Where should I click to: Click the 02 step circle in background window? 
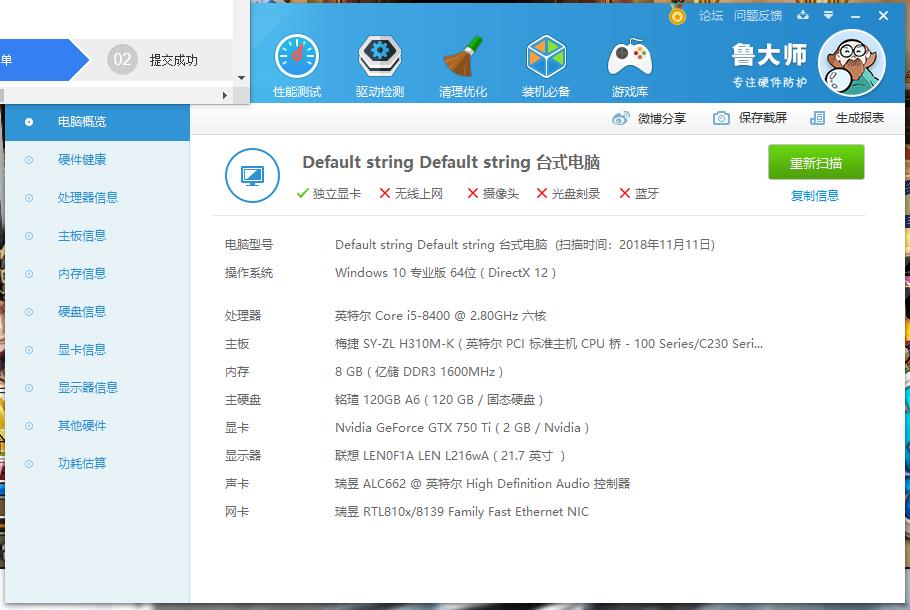[122, 59]
